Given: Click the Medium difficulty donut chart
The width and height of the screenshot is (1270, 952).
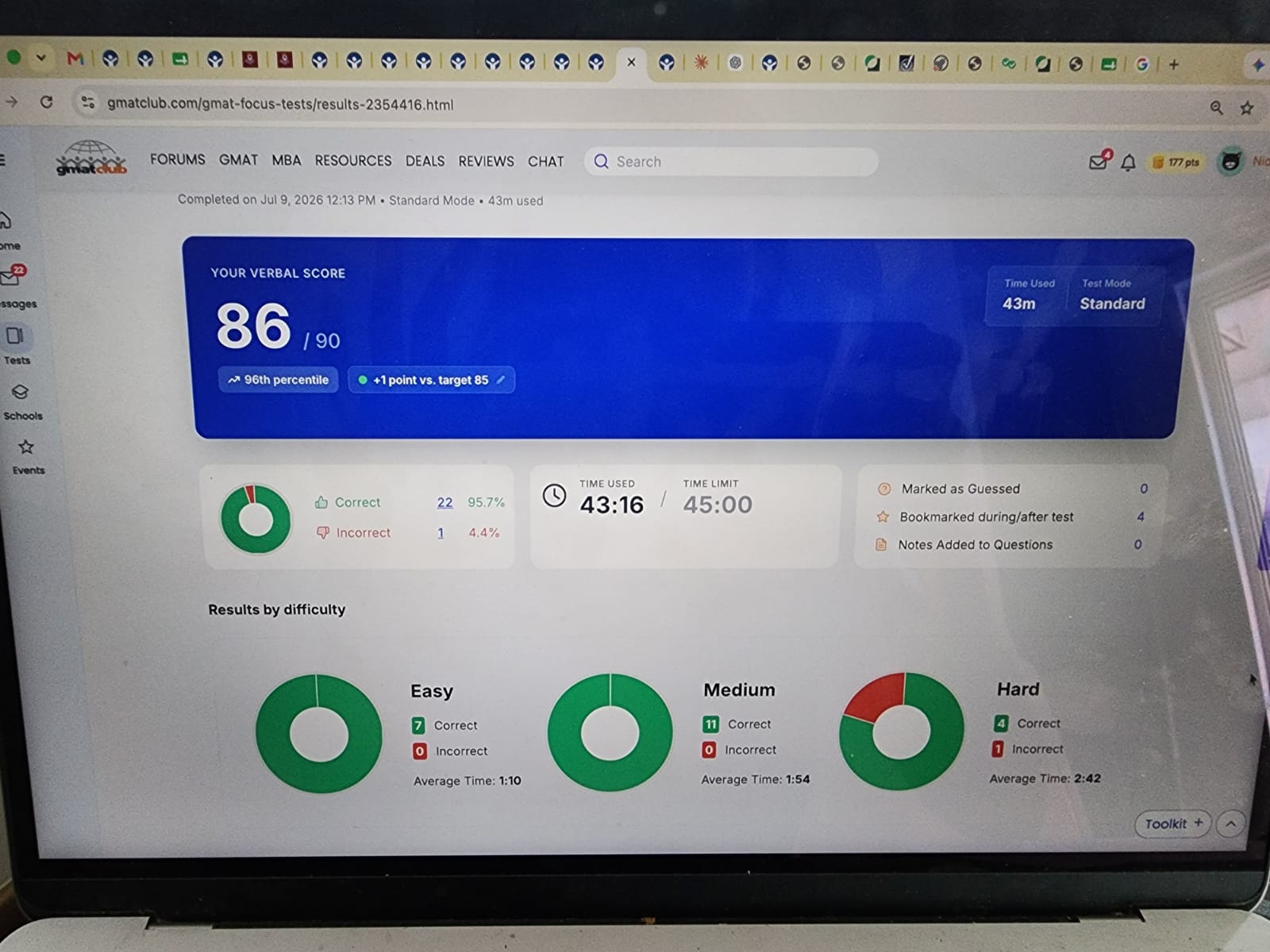Looking at the screenshot, I should coord(610,732).
